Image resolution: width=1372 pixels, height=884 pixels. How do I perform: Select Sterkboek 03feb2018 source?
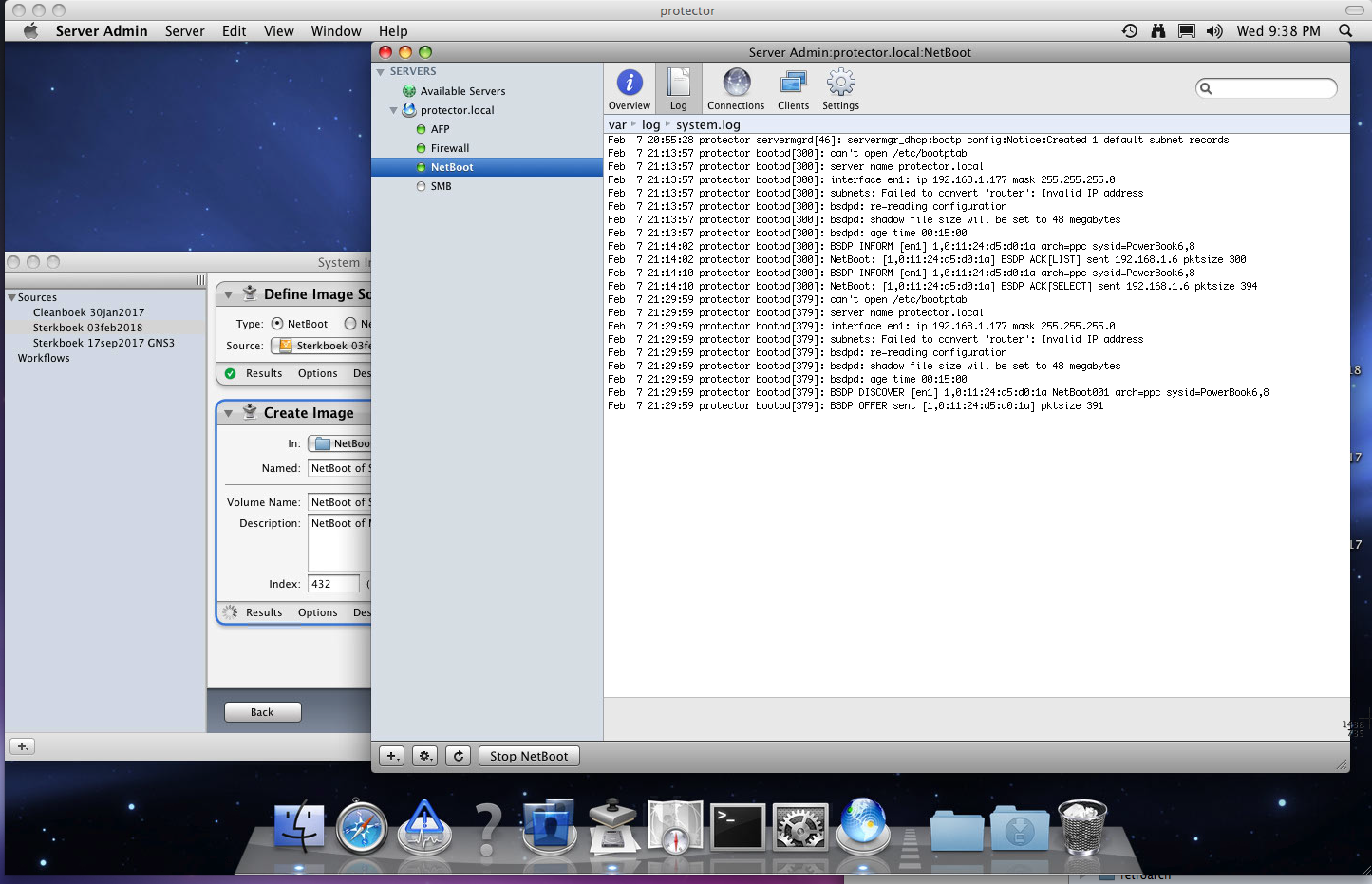pyautogui.click(x=87, y=328)
